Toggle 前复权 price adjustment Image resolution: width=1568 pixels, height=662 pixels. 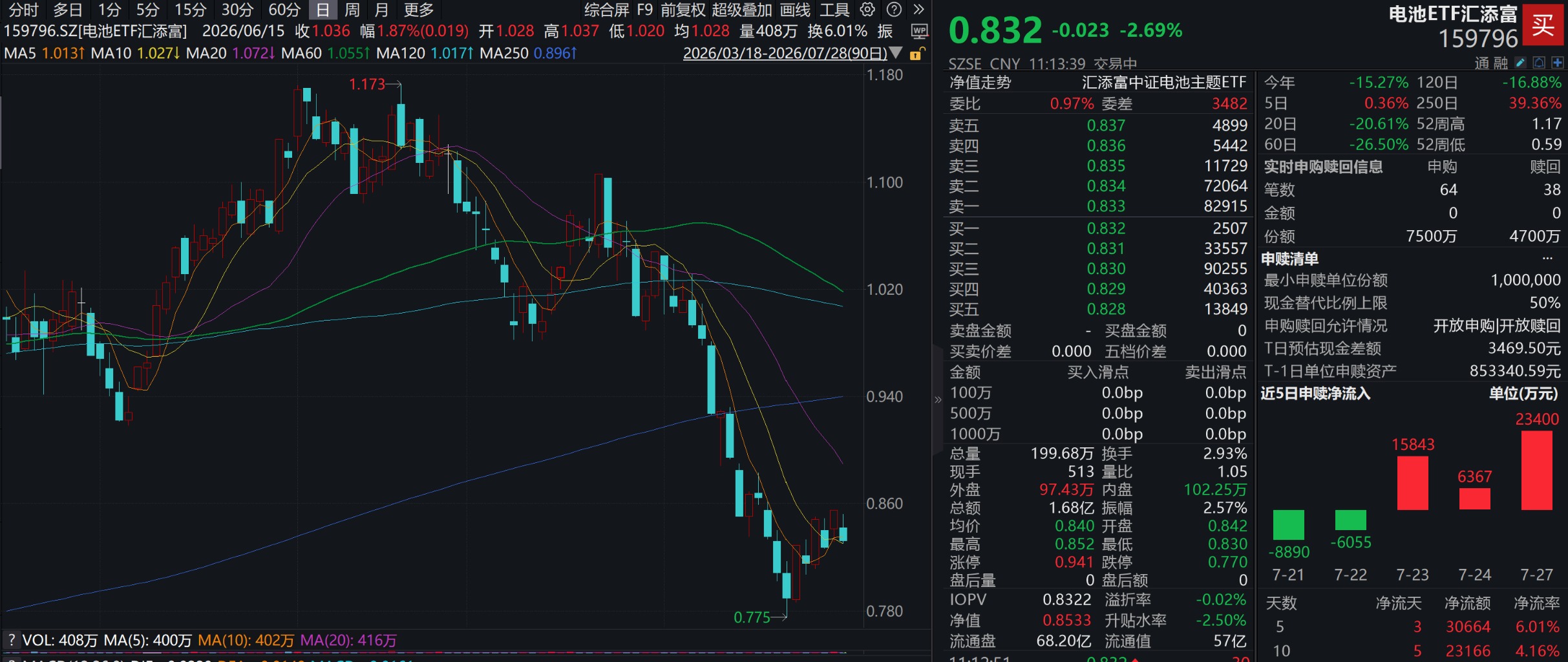pyautogui.click(x=683, y=10)
